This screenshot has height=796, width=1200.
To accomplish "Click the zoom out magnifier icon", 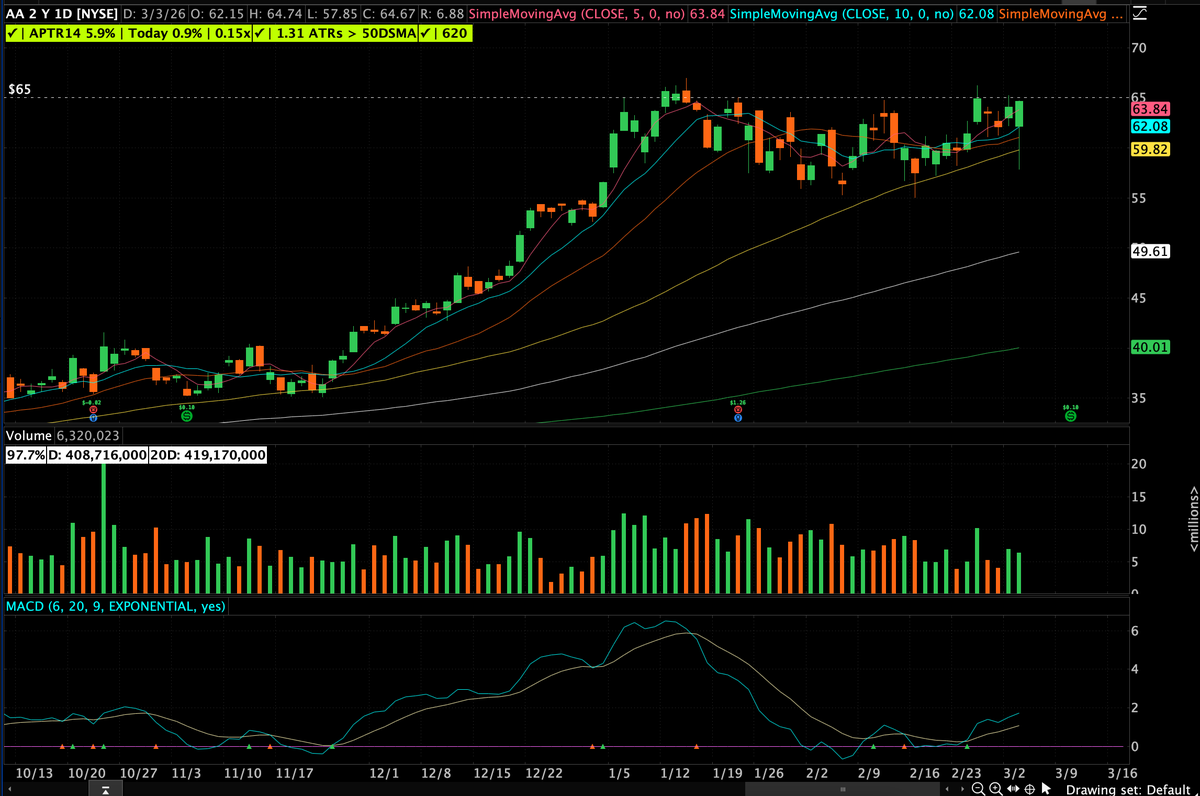I will point(977,789).
